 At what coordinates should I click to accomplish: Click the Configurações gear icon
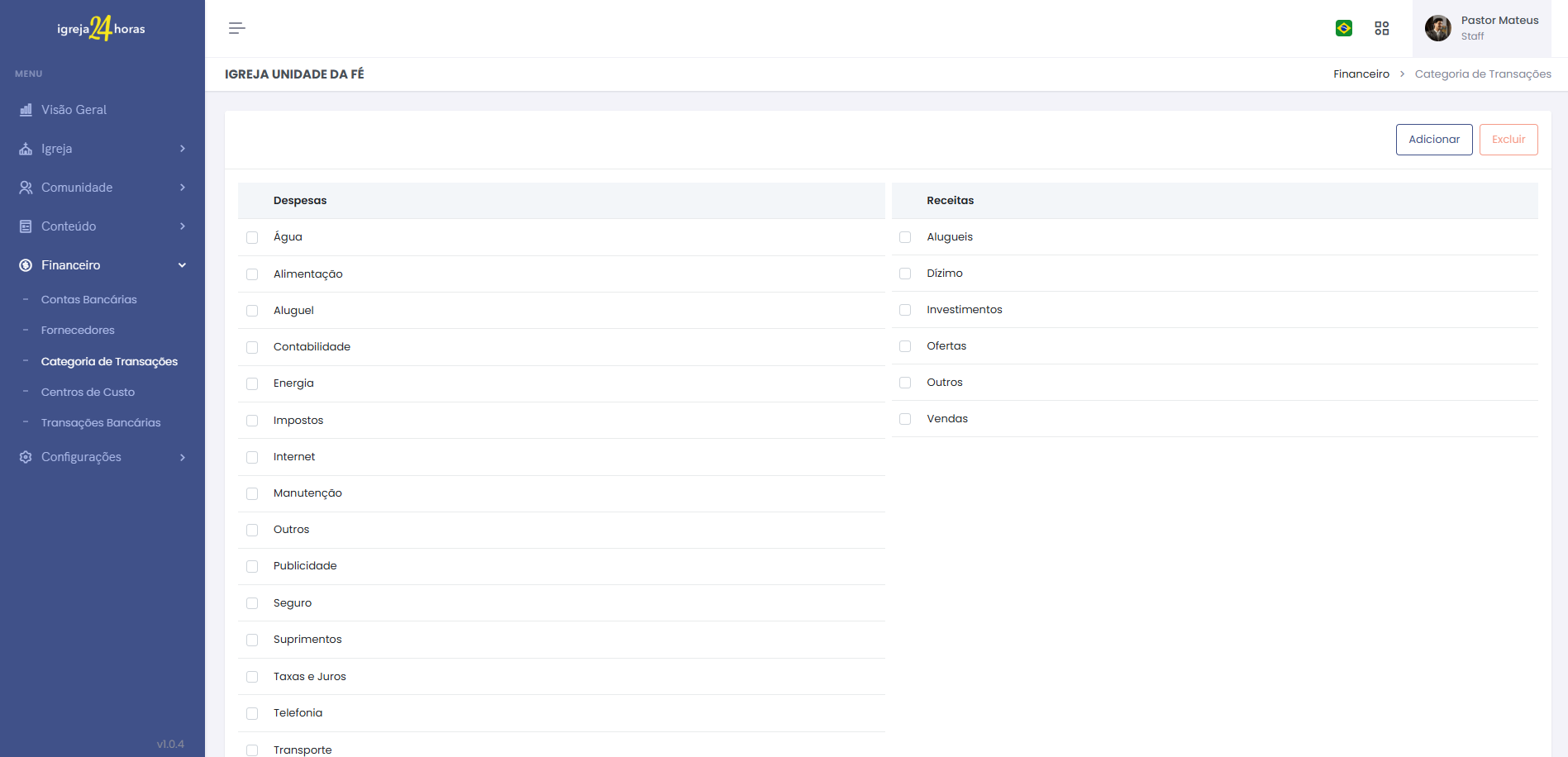tap(26, 457)
